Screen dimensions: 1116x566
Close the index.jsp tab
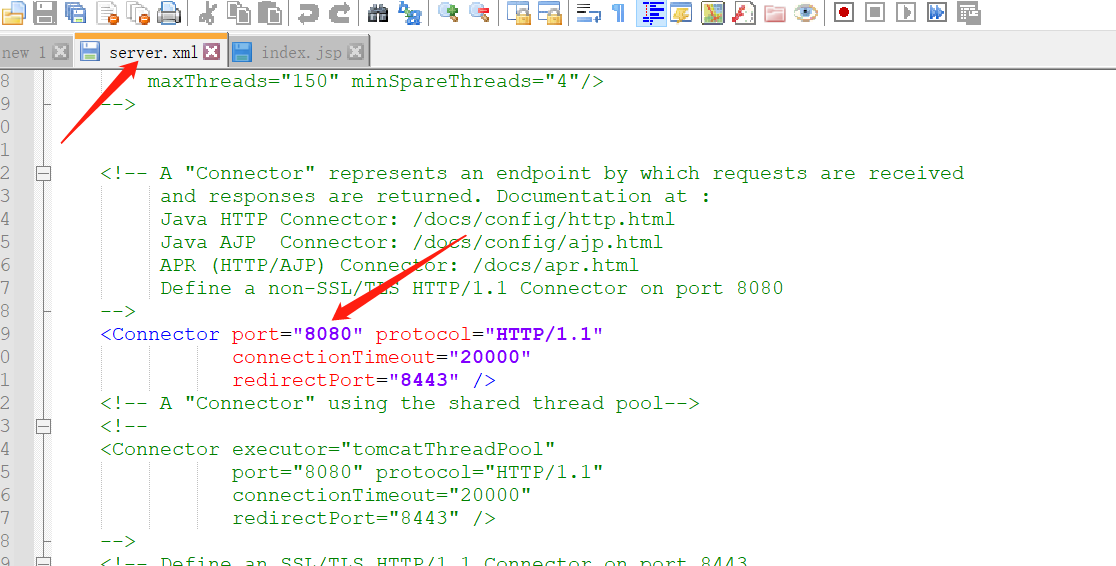[x=356, y=51]
